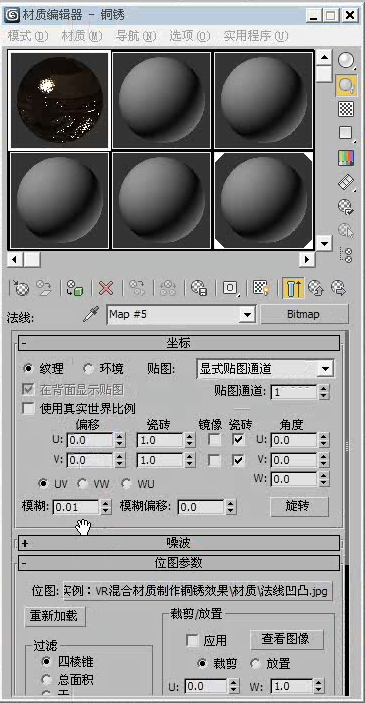Open the 选项 menu
This screenshot has width=365, height=703.
(190, 36)
